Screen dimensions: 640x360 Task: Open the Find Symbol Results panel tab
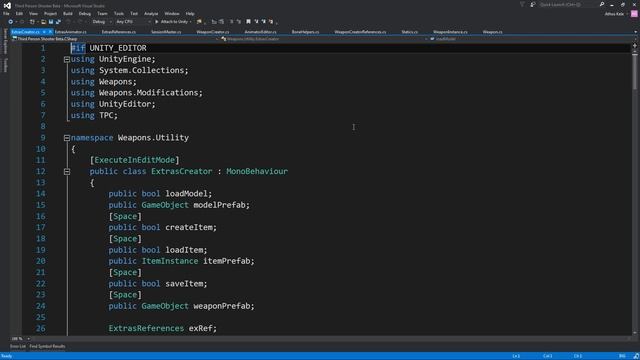point(47,347)
